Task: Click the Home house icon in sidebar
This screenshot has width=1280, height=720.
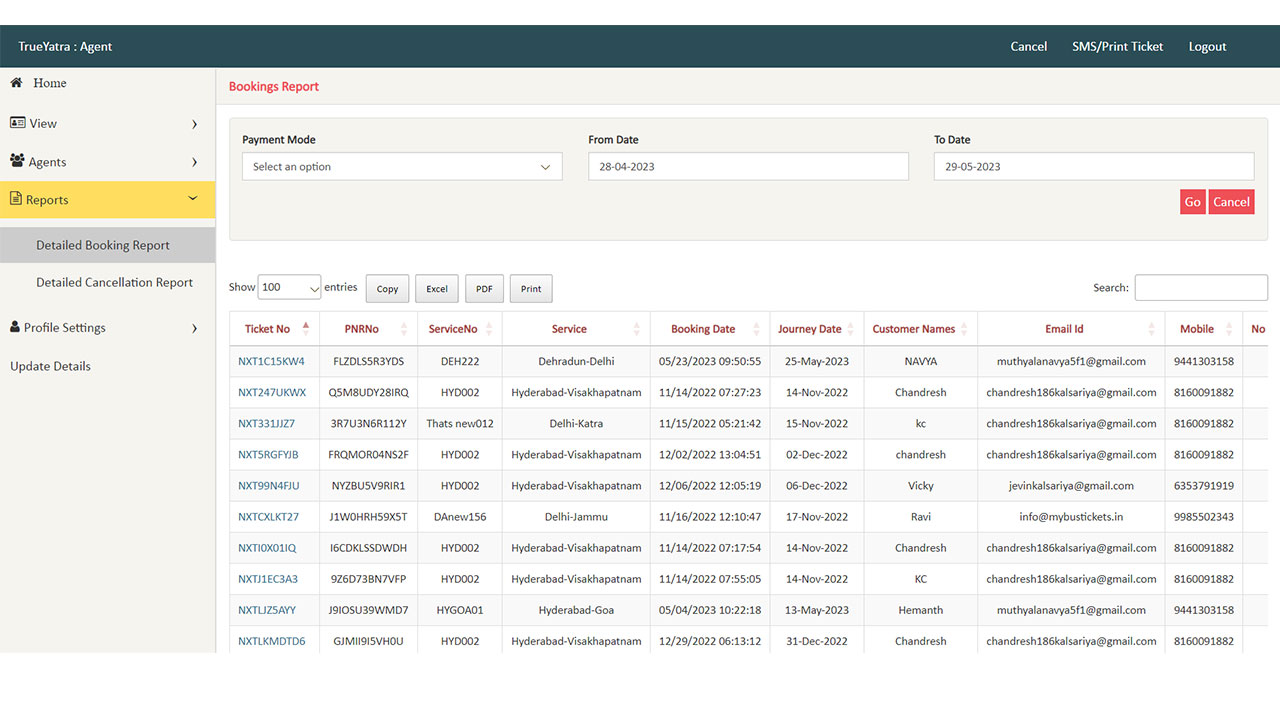Action: [16, 83]
